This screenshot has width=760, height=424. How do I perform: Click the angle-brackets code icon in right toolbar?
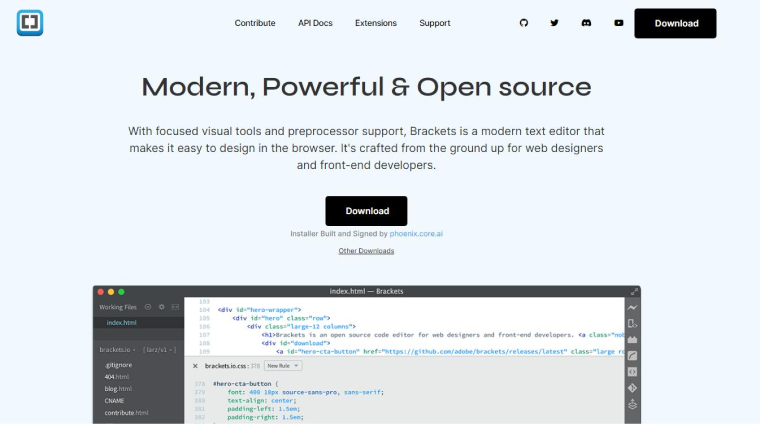tap(633, 372)
